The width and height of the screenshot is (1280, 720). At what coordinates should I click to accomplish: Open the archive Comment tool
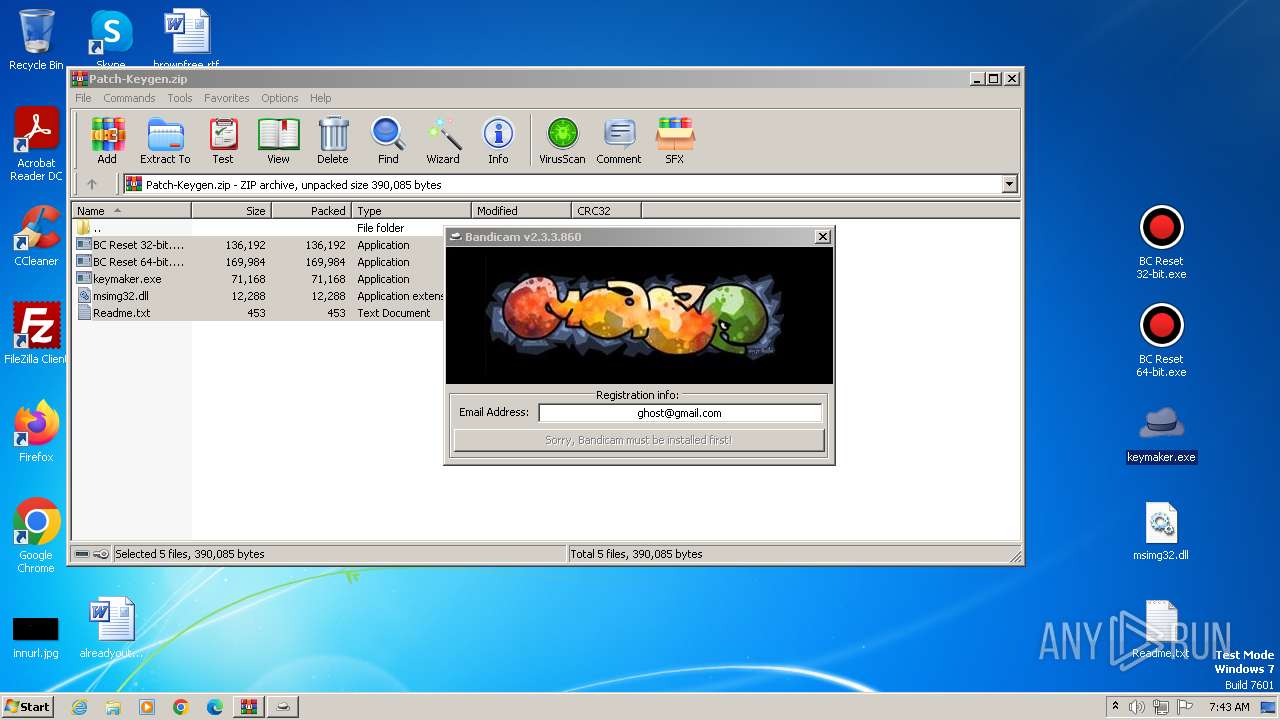(619, 140)
